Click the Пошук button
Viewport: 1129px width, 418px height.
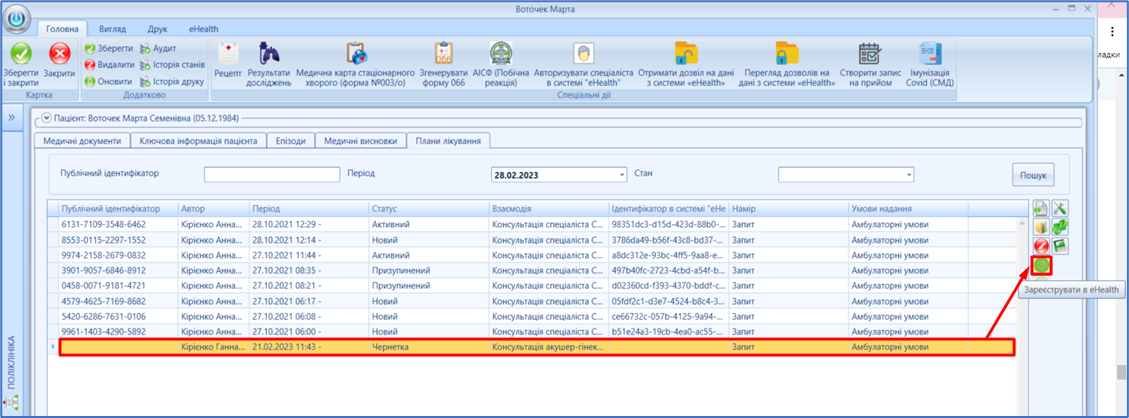click(1033, 174)
